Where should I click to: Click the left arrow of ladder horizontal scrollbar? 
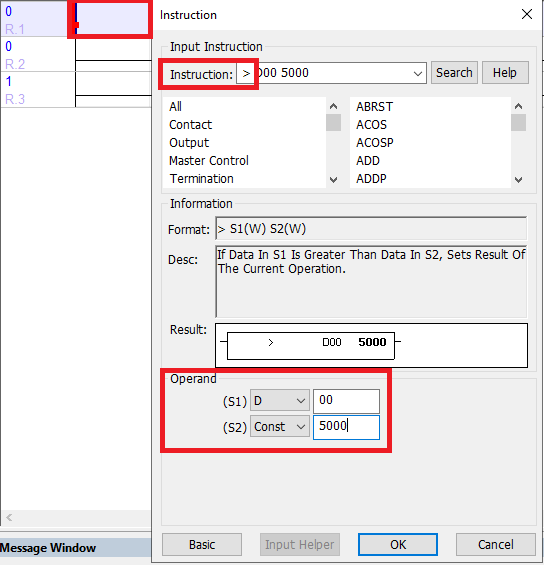click(x=9, y=517)
